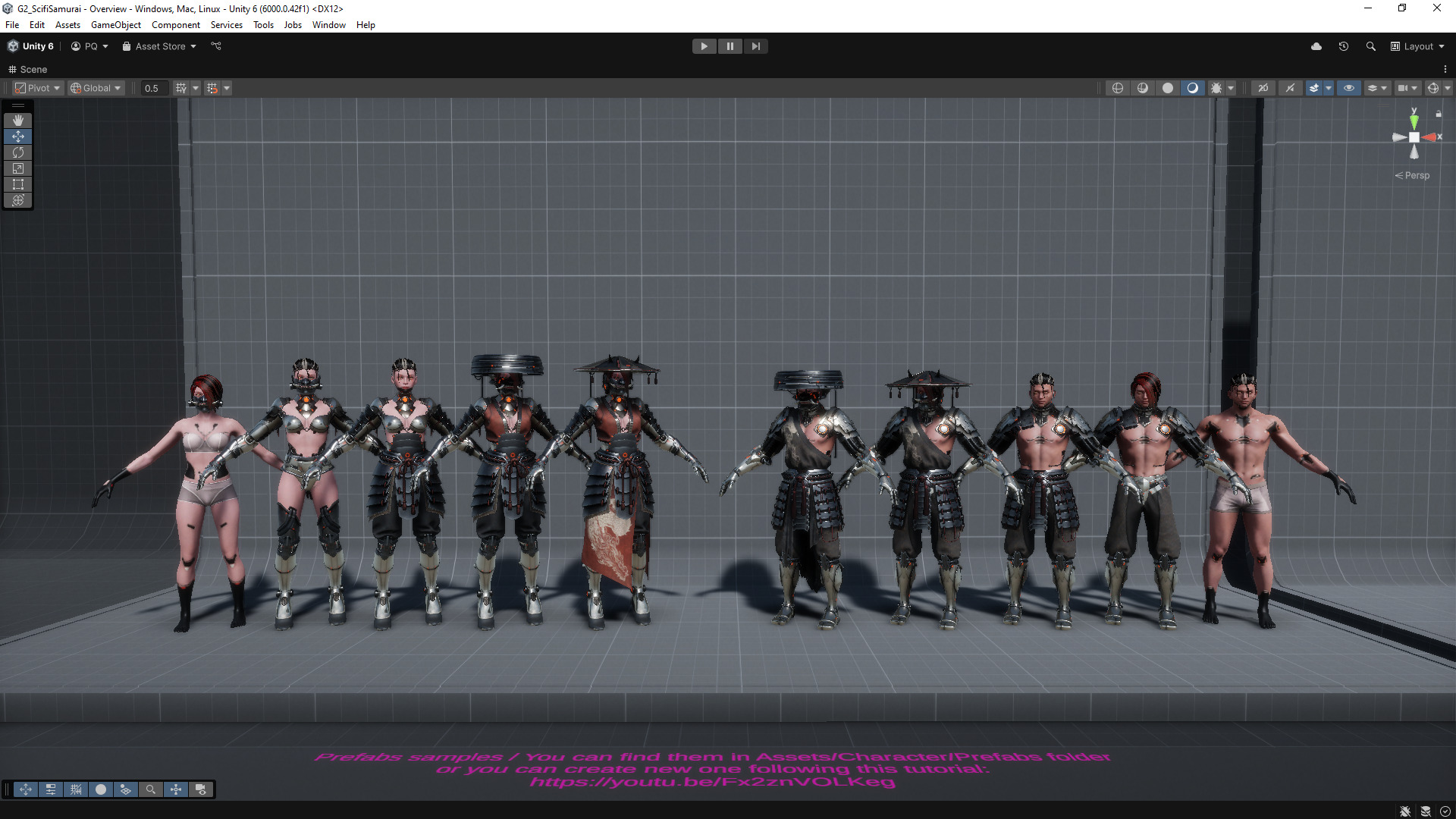Switch to unlit draw mode
Screen dimensions: 1456x819
(1167, 88)
